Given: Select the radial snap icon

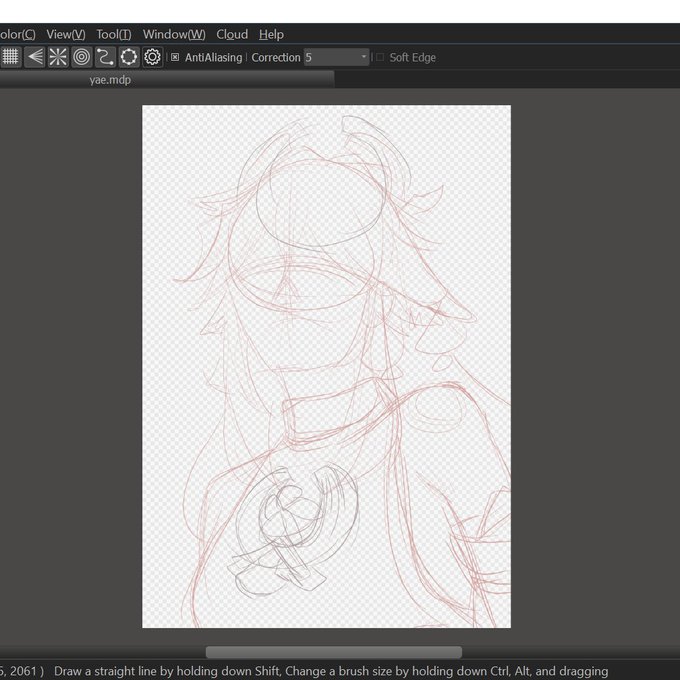Looking at the screenshot, I should [x=58, y=57].
